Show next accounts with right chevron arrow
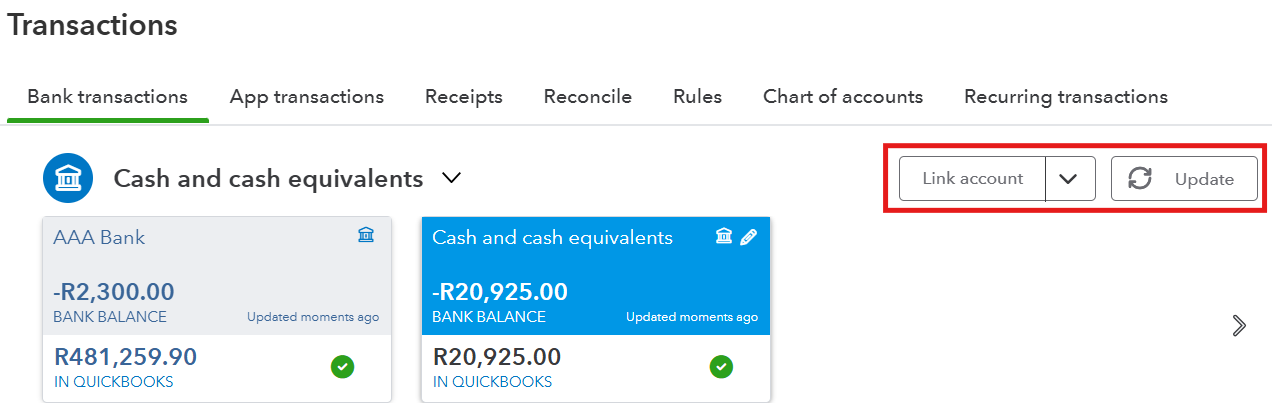Screen dimensions: 1272x403 [1240, 325]
